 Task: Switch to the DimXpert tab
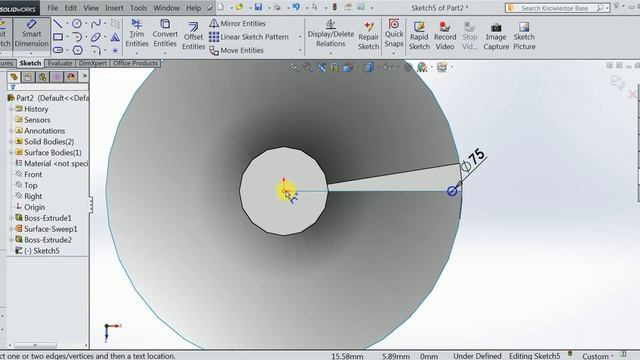tap(93, 63)
